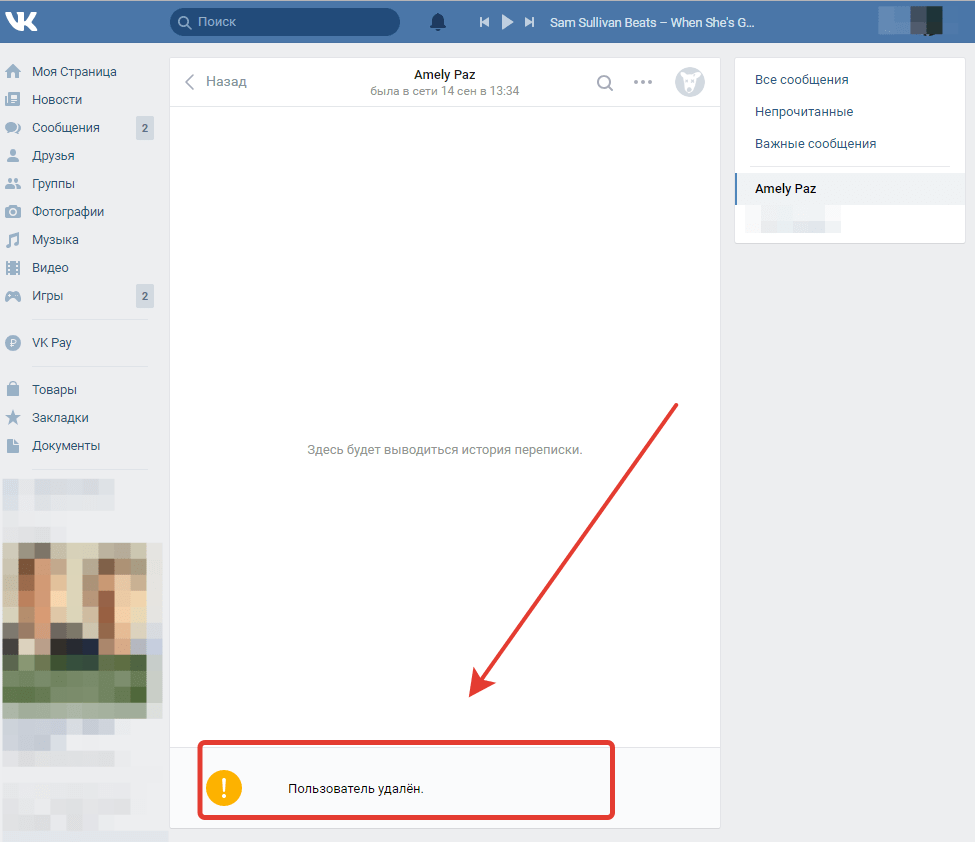Viewport: 975px width, 842px height.
Task: Filter by Непрочитанные messages
Action: coord(804,111)
